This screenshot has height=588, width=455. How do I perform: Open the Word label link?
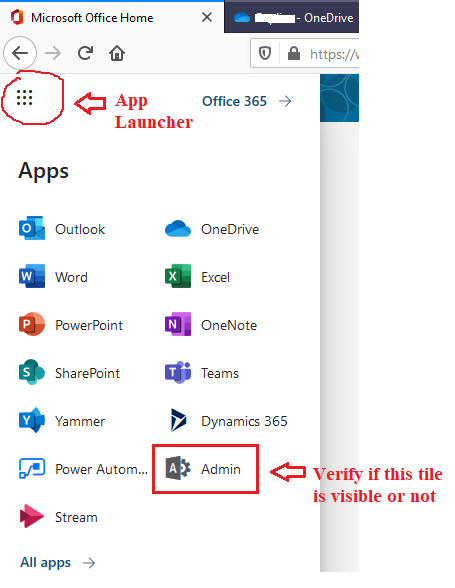point(71,277)
